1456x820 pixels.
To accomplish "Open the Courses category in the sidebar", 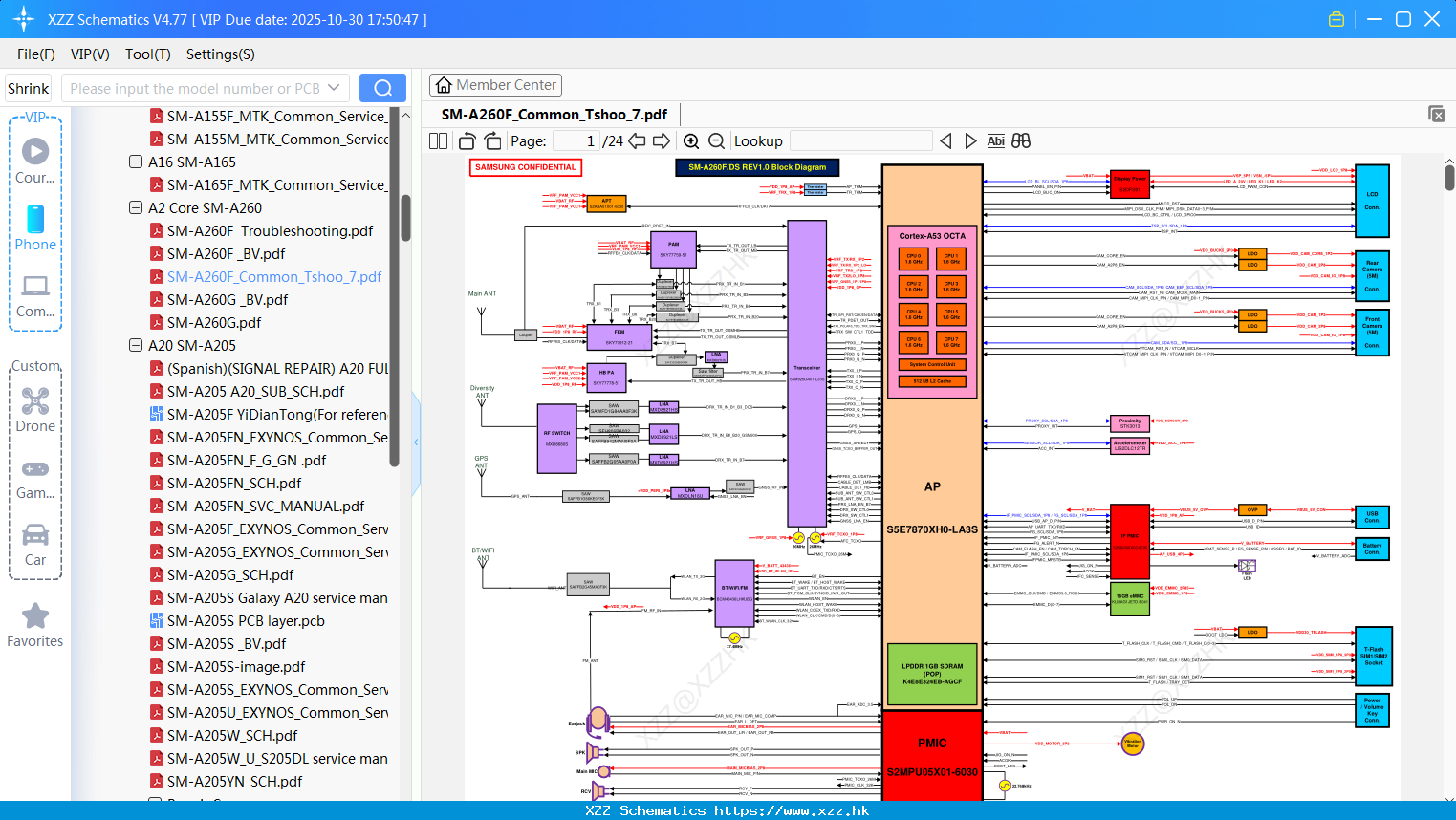I will coord(35,161).
